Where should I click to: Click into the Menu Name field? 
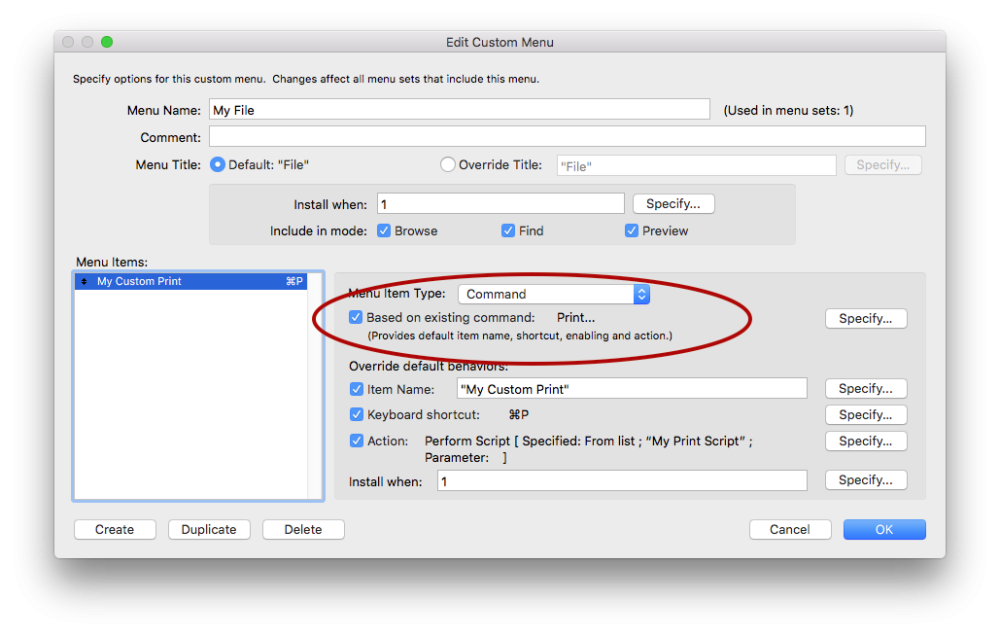(459, 110)
